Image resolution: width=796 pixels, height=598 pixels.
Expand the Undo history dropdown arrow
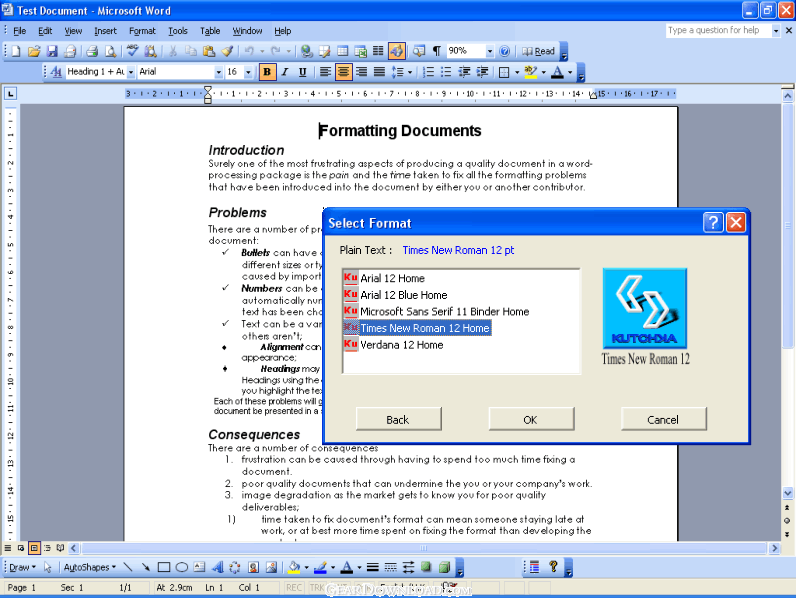pos(262,51)
